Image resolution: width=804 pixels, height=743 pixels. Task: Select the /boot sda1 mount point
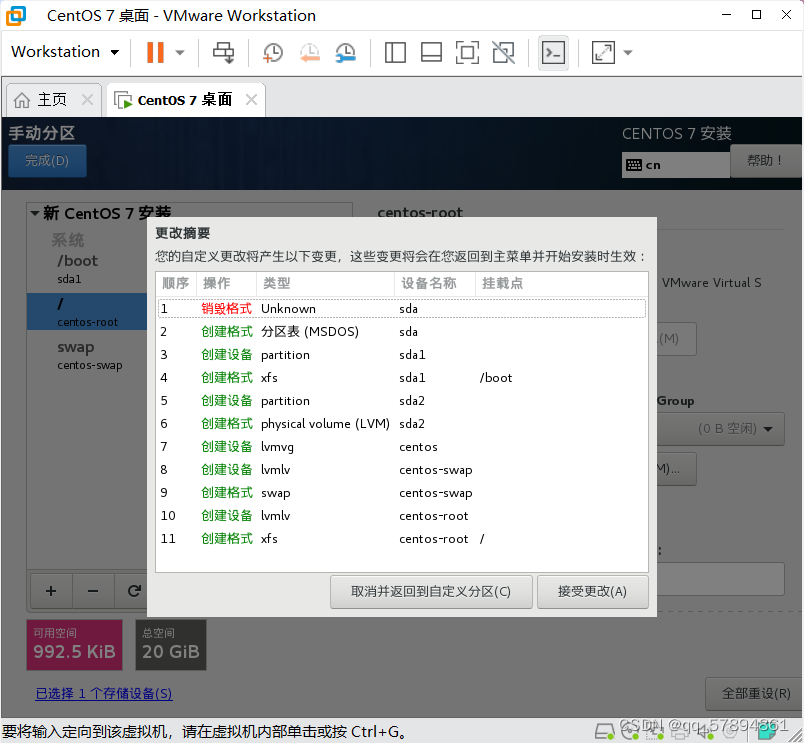(86, 269)
